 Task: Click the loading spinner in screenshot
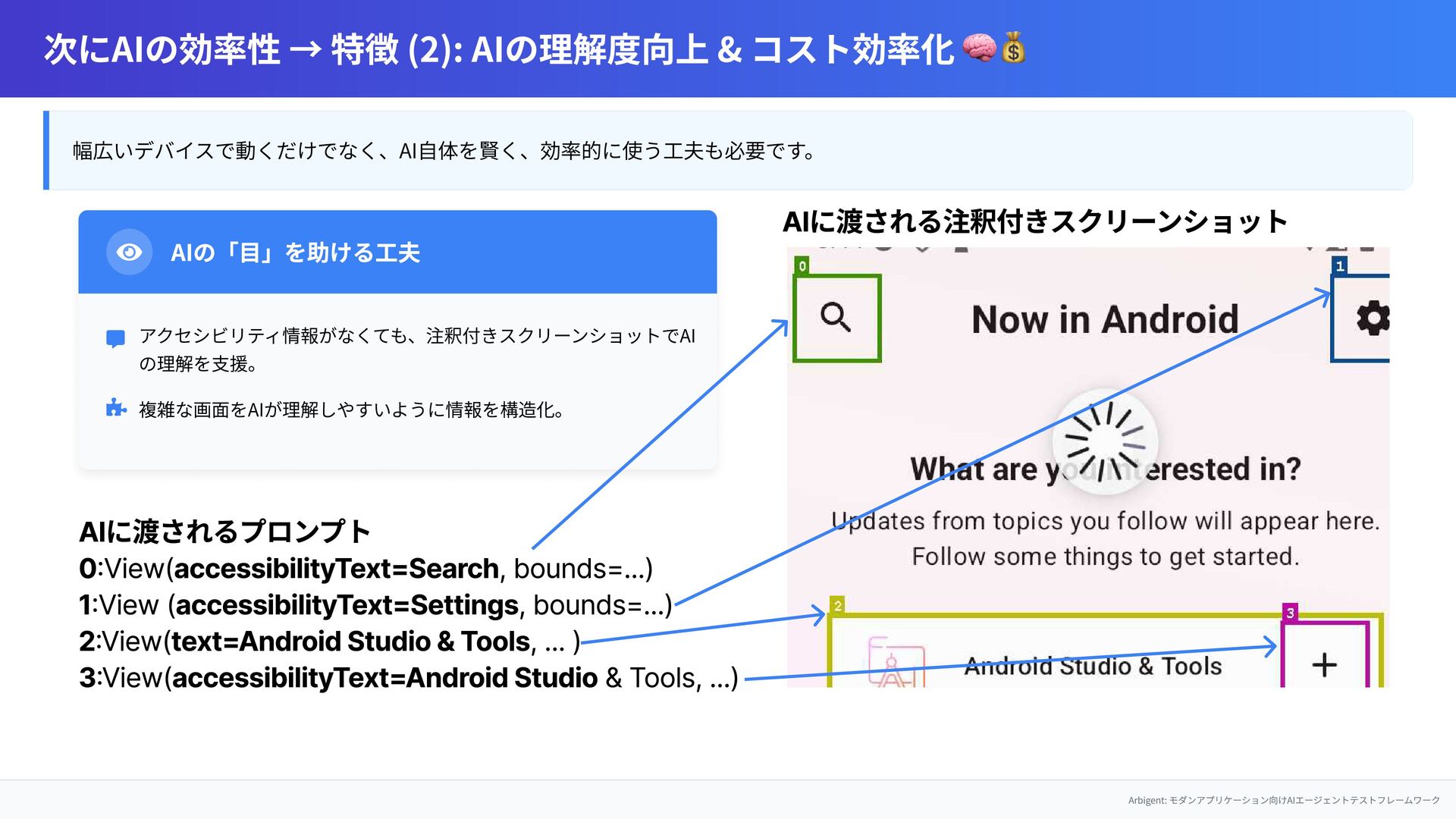1105,441
